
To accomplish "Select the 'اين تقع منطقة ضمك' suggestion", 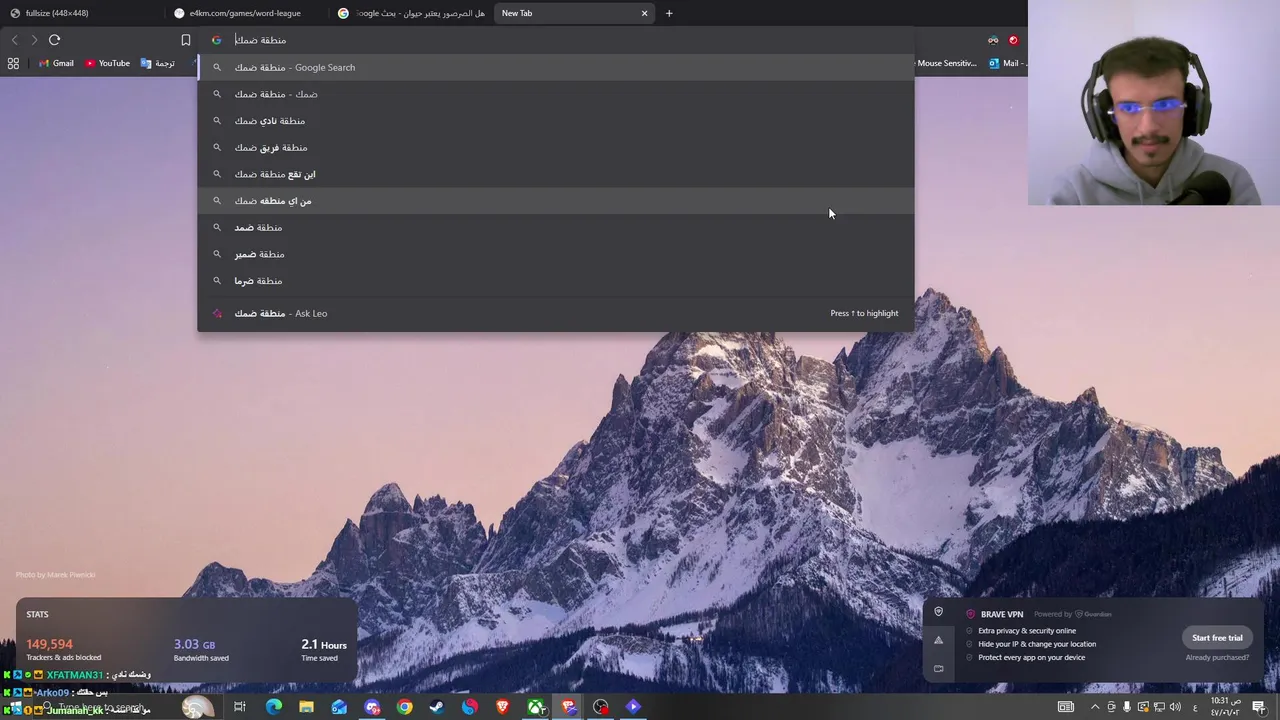I will tap(556, 174).
